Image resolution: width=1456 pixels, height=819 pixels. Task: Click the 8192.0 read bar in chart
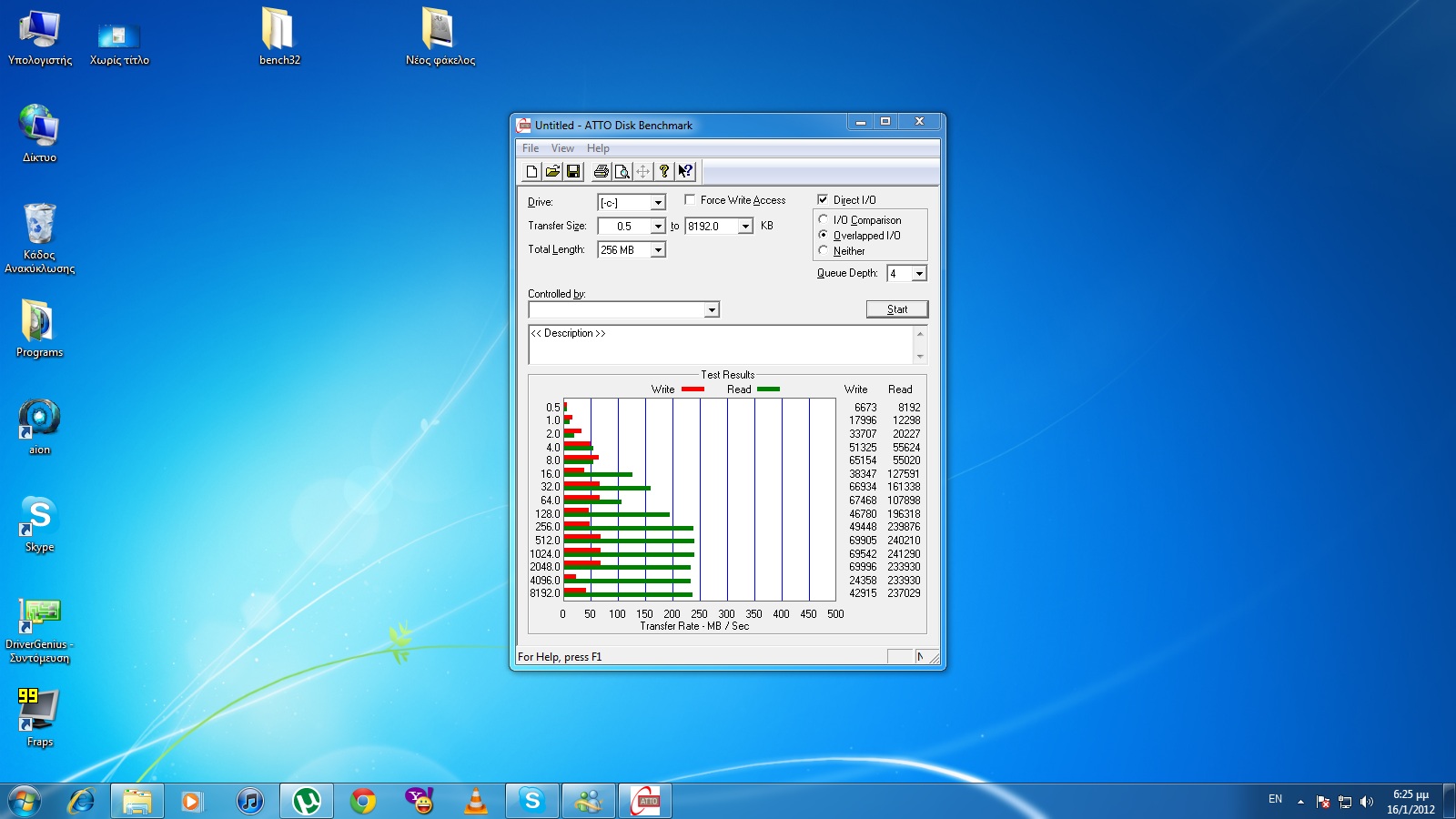pos(628,595)
